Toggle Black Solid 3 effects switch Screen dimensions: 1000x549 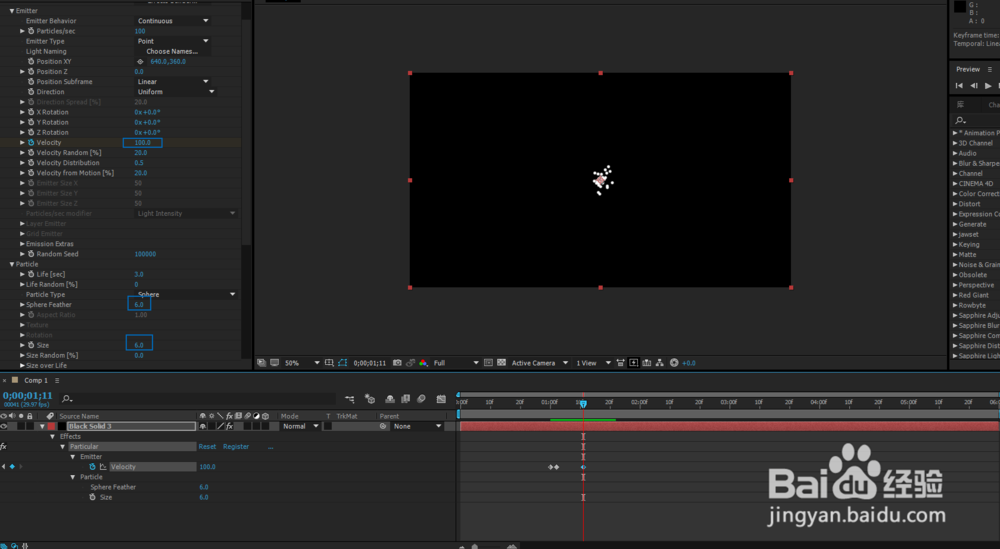(230, 427)
